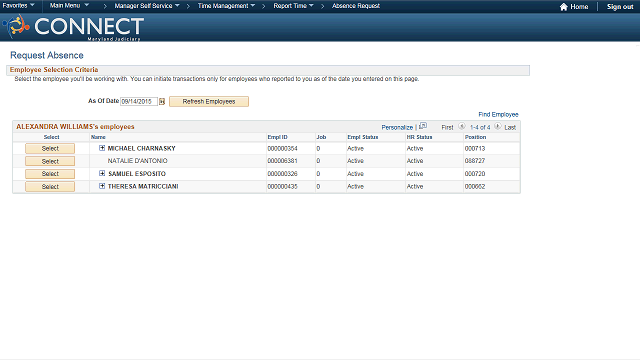Screen dimensions: 640x360
Task: Show the next row arrow icon
Action: tap(497, 127)
